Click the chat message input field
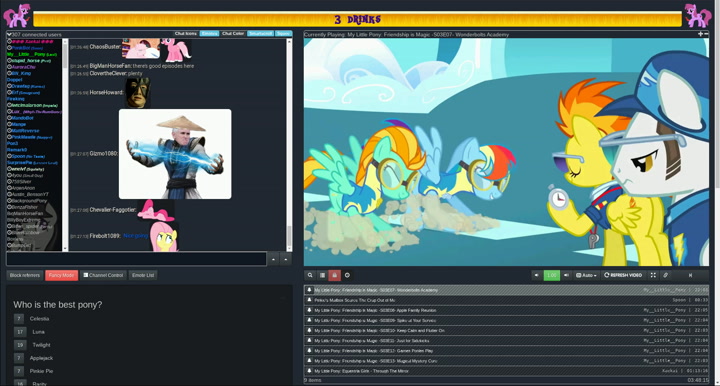Image resolution: width=720 pixels, height=386 pixels. 136,259
